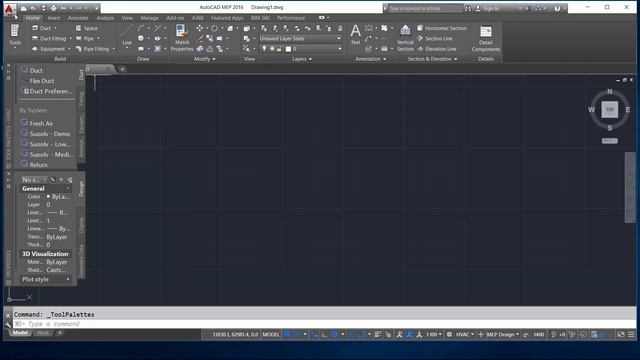This screenshot has width=640, height=360.
Task: Click the command line input field
Action: coord(324,324)
